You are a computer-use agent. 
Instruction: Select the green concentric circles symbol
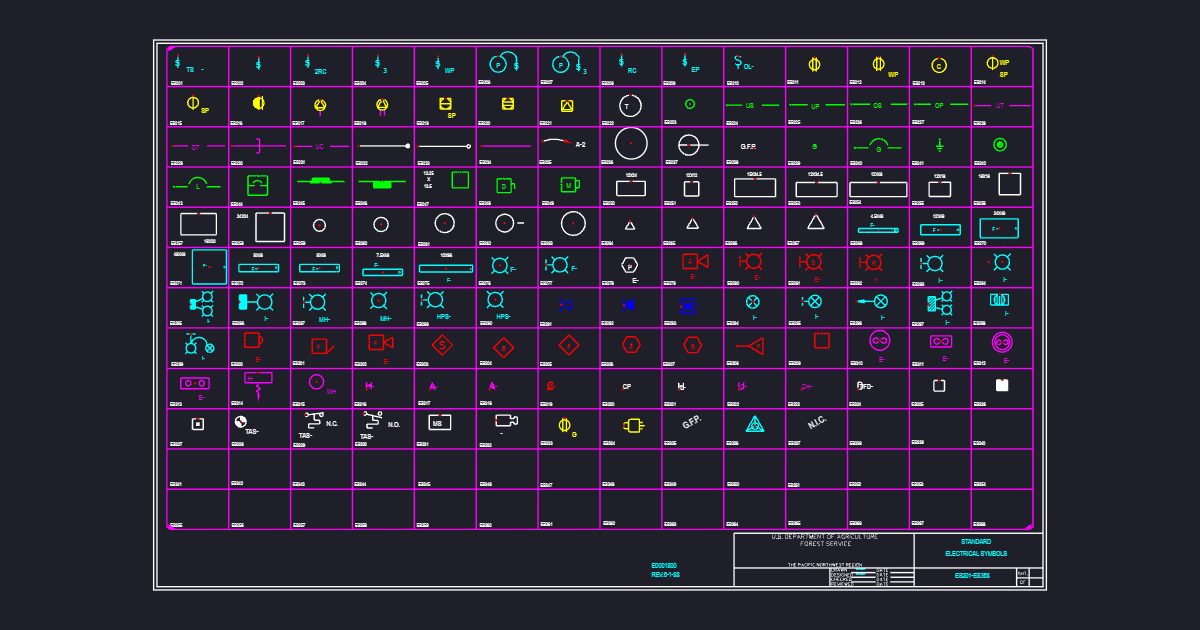(x=999, y=145)
